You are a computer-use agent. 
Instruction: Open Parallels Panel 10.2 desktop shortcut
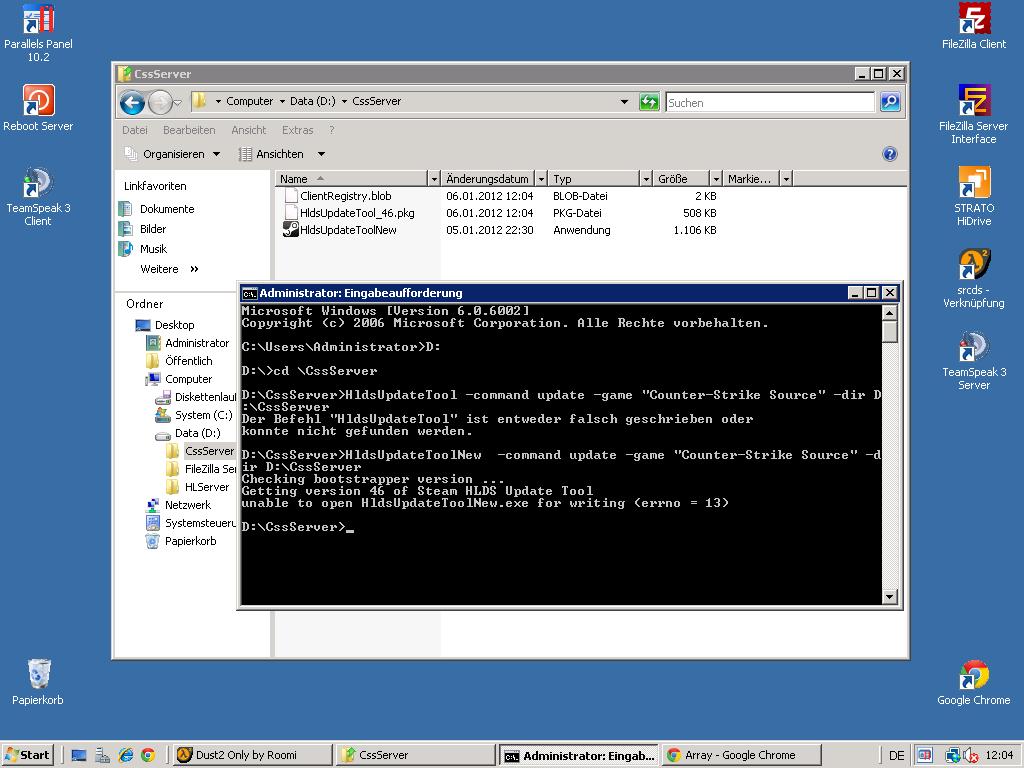(x=38, y=33)
